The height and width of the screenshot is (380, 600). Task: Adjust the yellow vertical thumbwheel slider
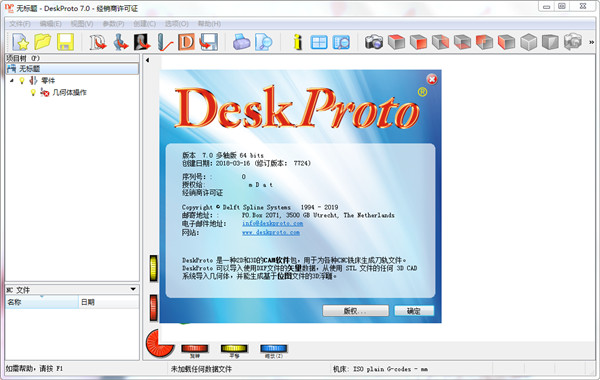[153, 268]
